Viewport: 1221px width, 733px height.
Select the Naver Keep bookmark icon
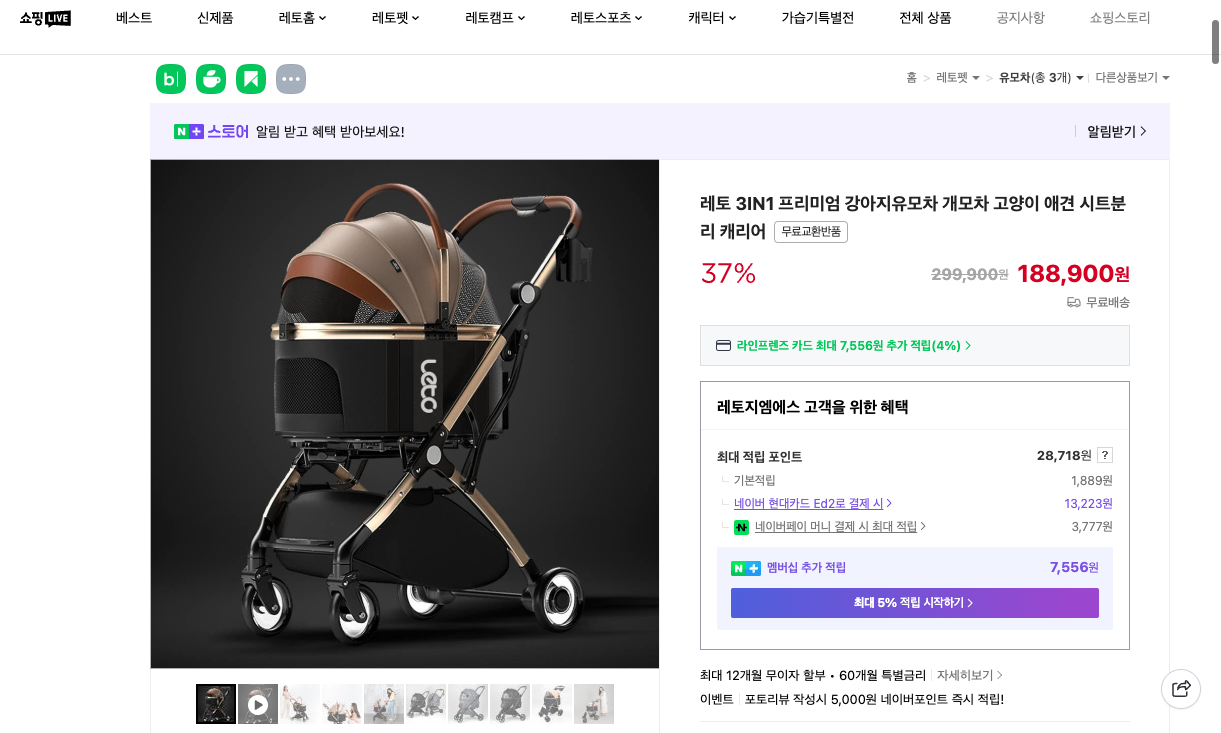(x=250, y=78)
